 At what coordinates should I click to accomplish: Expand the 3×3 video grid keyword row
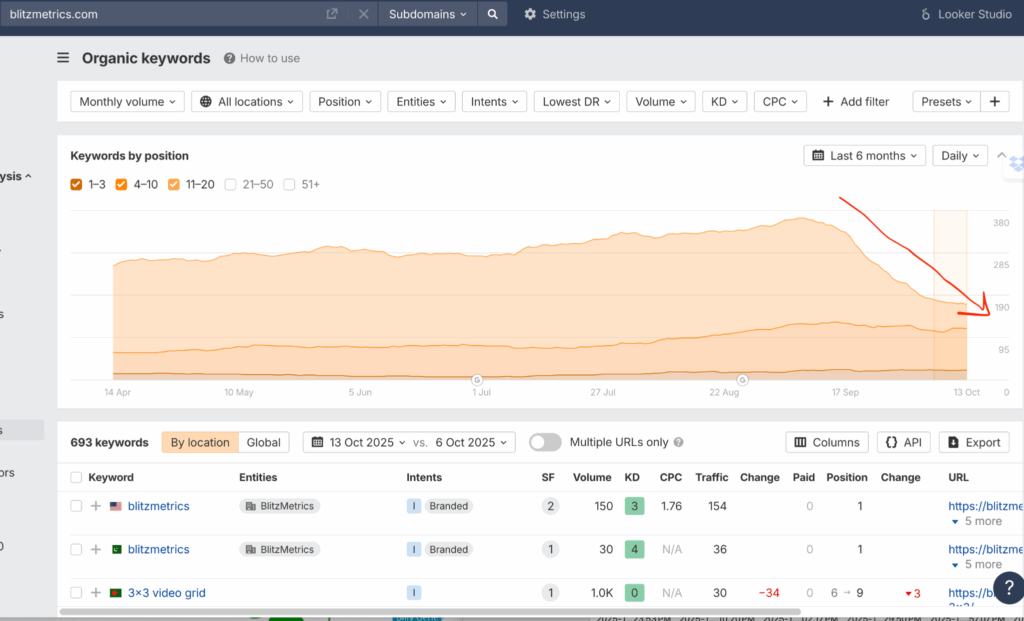[96, 593]
